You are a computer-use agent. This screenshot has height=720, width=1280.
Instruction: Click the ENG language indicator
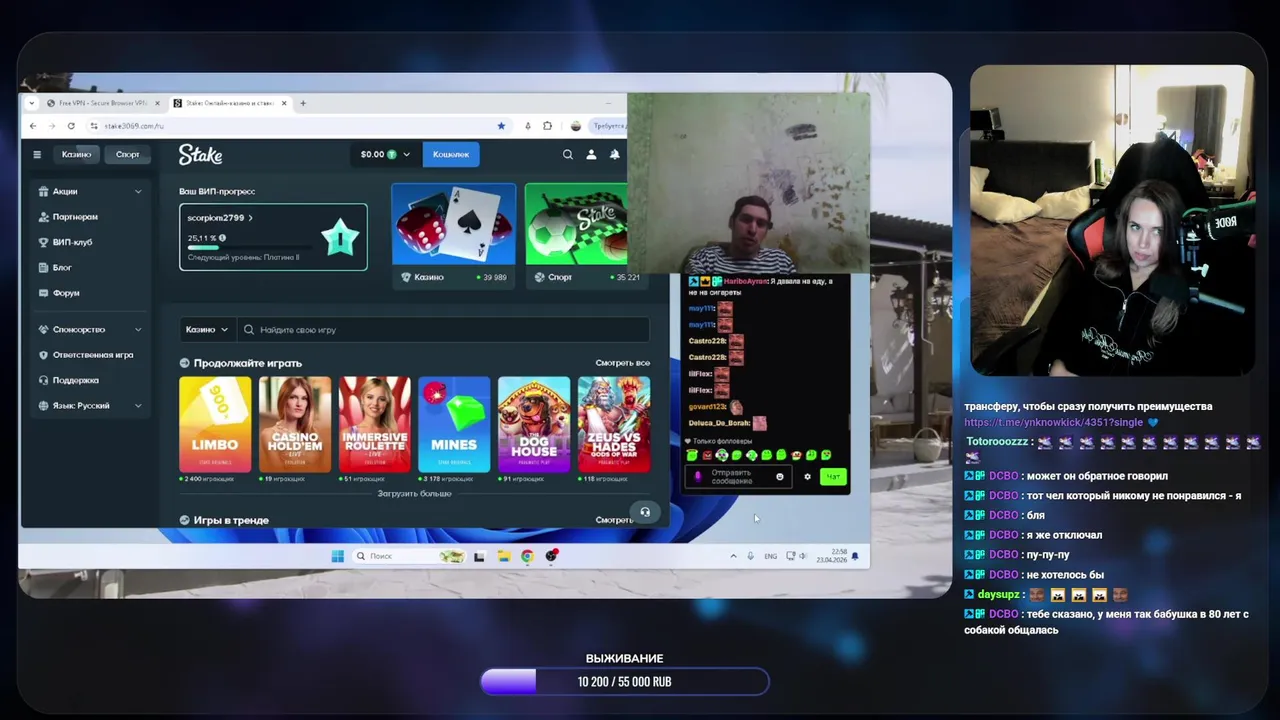click(x=770, y=556)
